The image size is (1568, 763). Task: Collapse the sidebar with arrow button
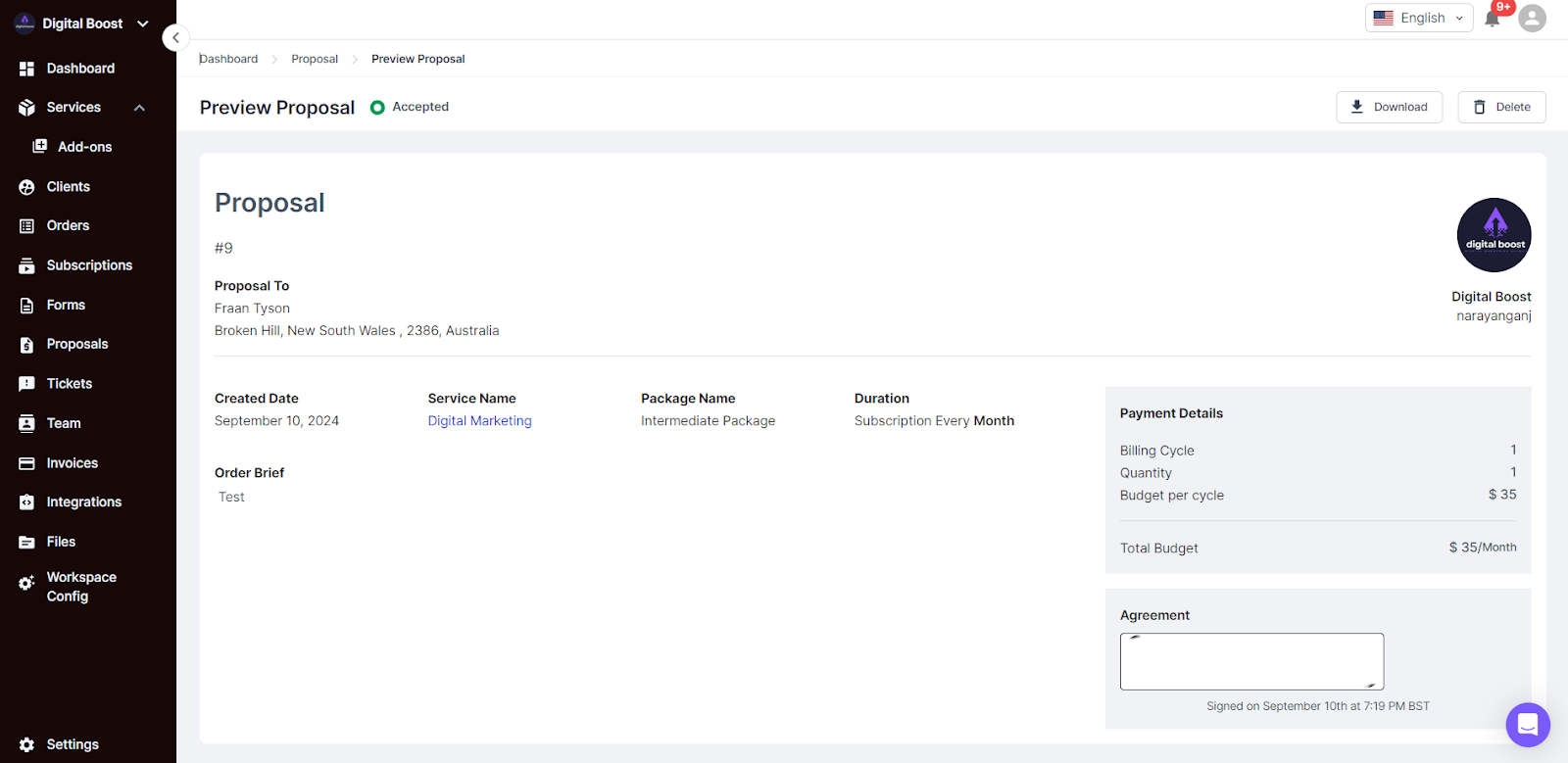pos(175,38)
